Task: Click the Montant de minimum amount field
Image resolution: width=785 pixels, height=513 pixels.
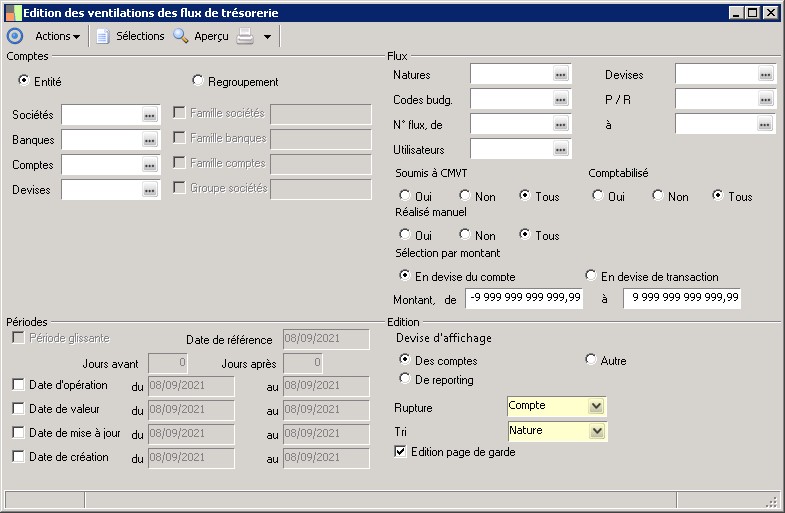Action: click(x=525, y=298)
